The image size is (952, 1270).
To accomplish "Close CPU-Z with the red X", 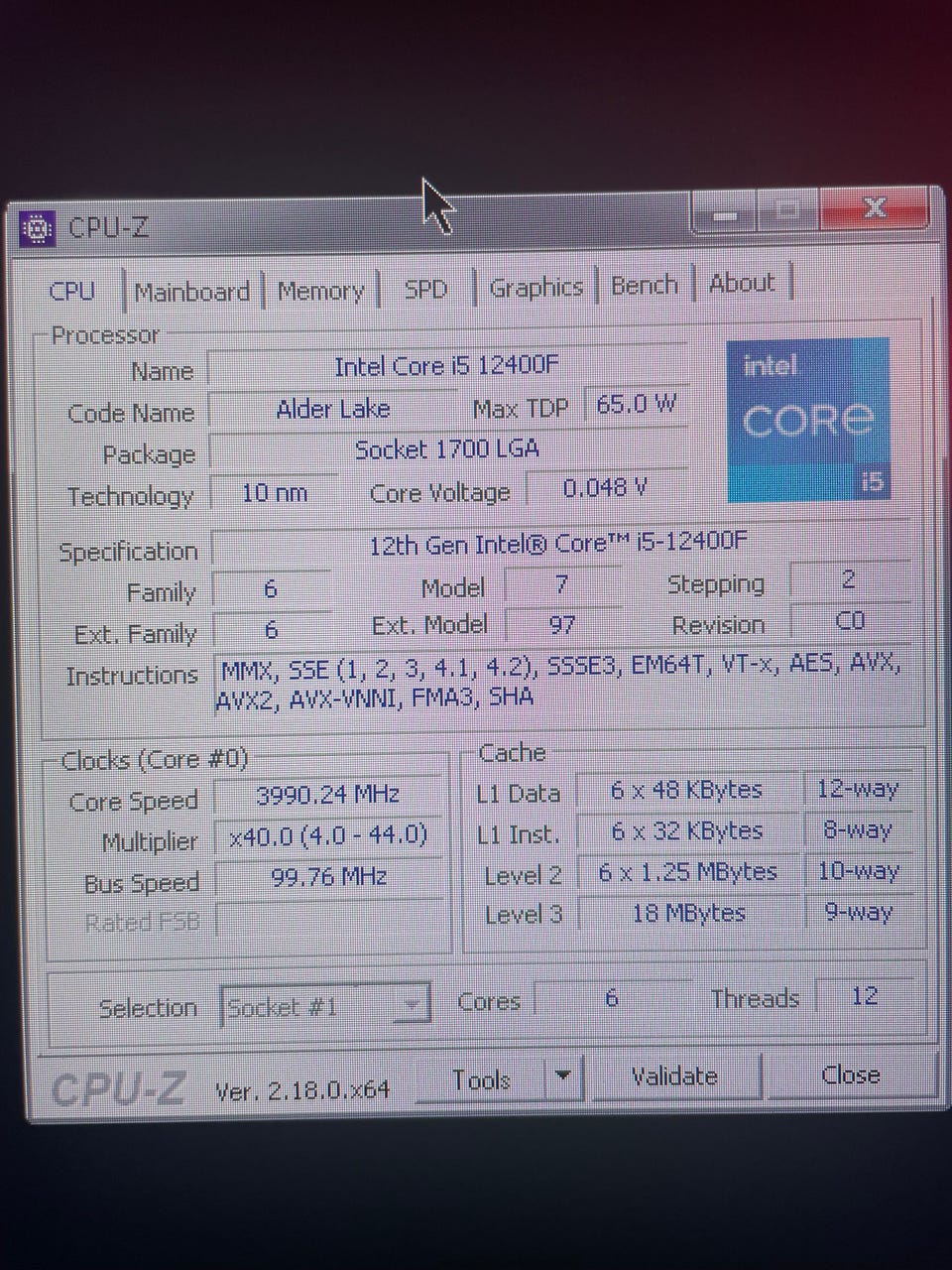I will 875,207.
